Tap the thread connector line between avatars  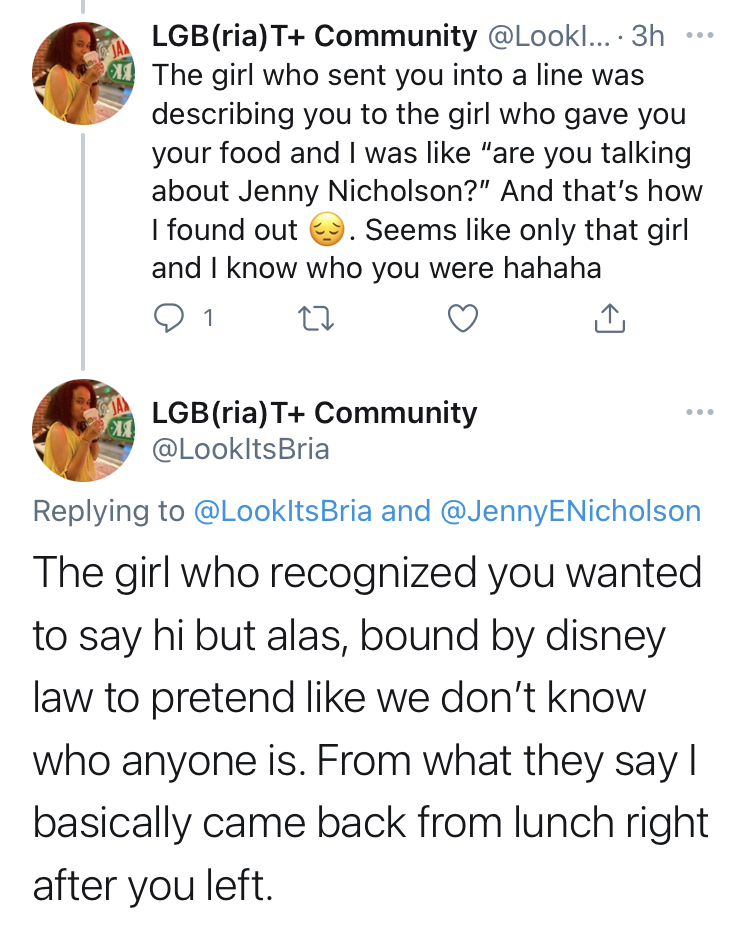coord(83,251)
